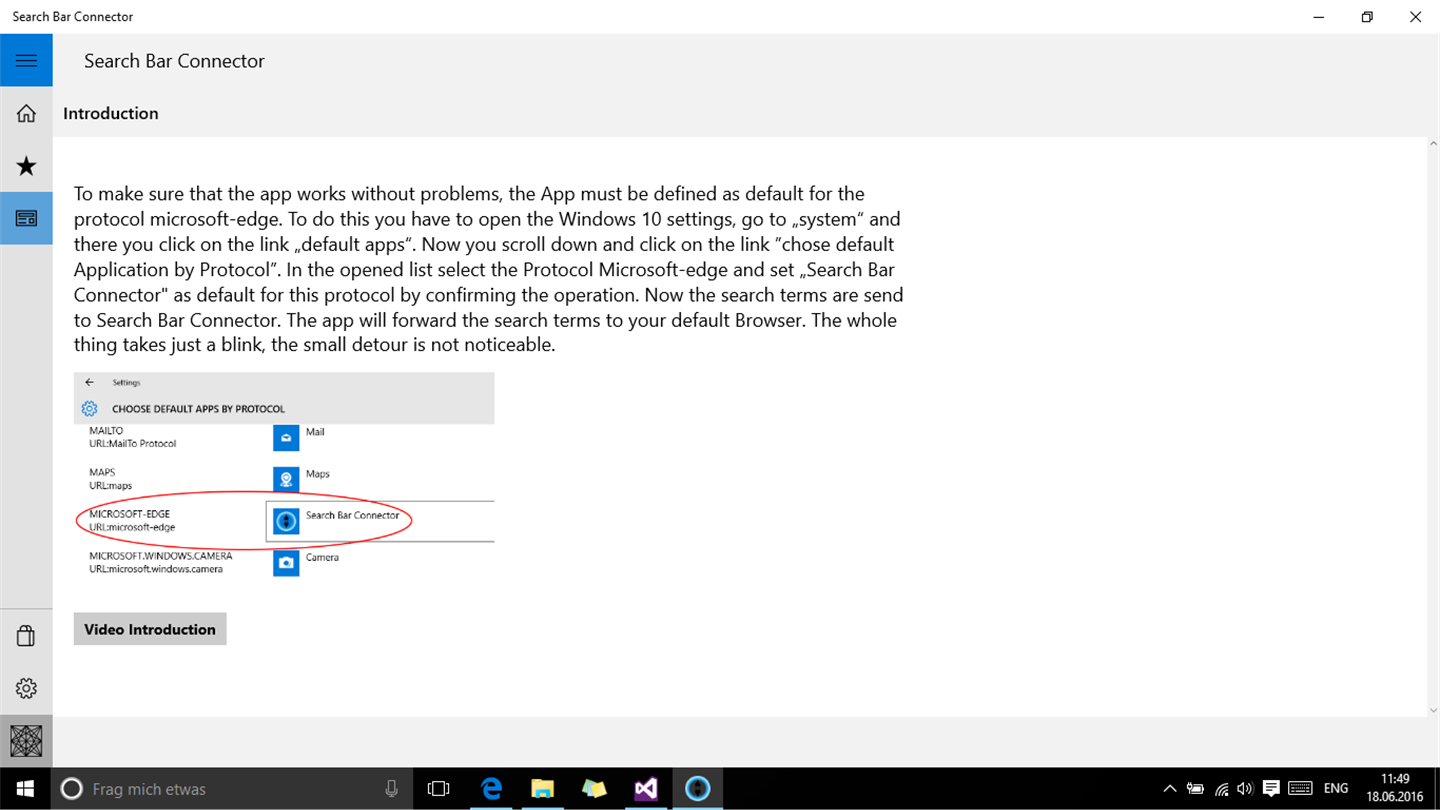Switch input language ENG
1440x810 pixels.
point(1336,789)
